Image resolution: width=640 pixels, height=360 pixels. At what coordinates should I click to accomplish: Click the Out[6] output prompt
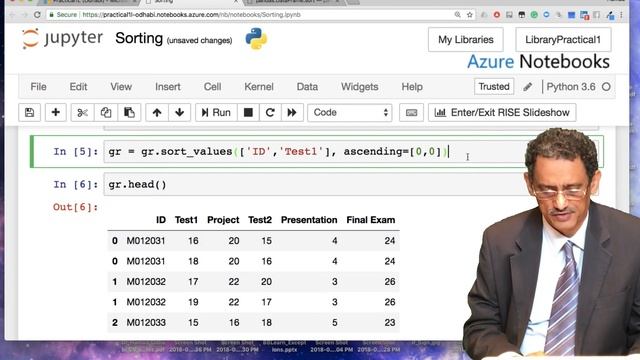tap(76, 207)
